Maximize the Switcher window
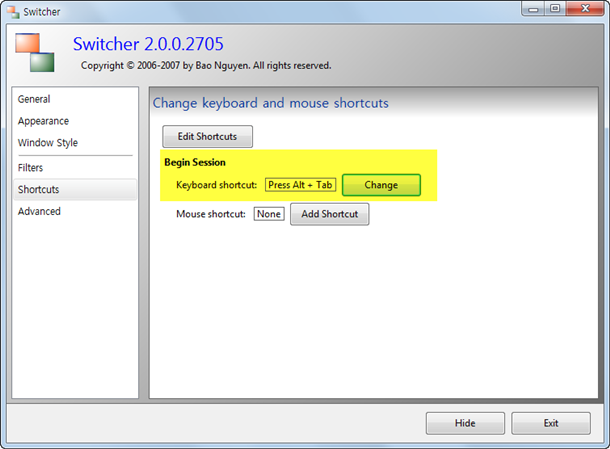 click(x=555, y=9)
